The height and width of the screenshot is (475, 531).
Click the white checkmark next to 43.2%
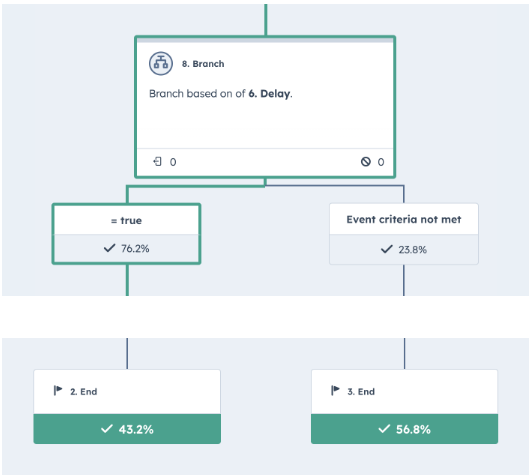point(107,429)
